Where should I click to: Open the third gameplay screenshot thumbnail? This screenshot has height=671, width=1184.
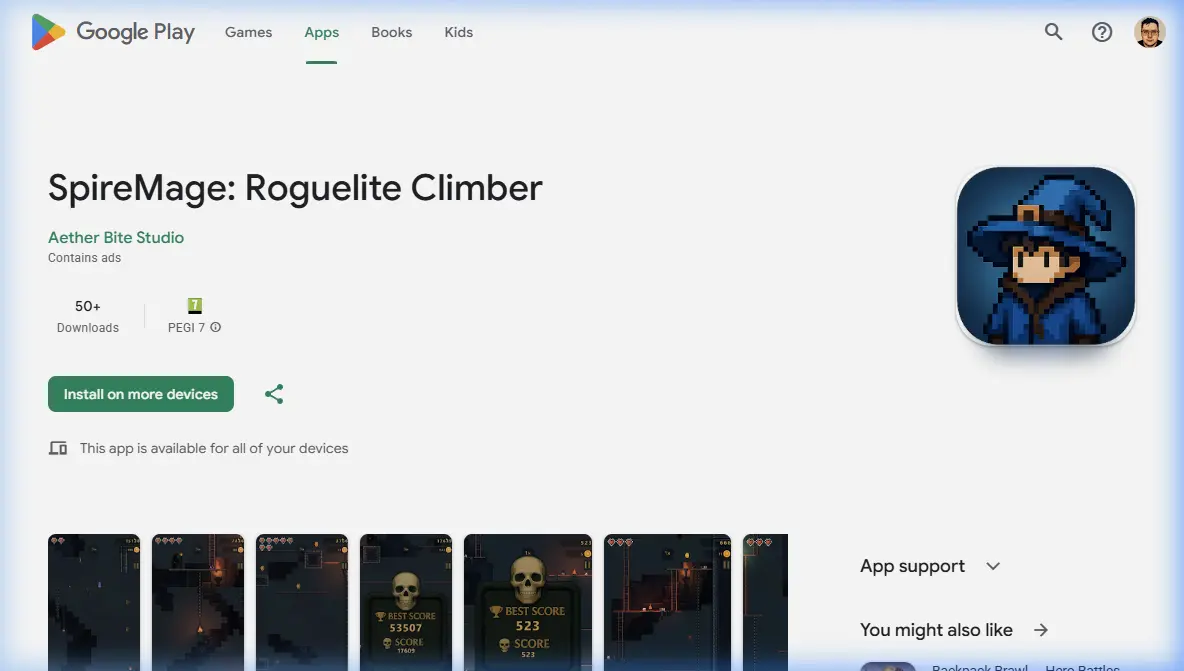pos(302,602)
